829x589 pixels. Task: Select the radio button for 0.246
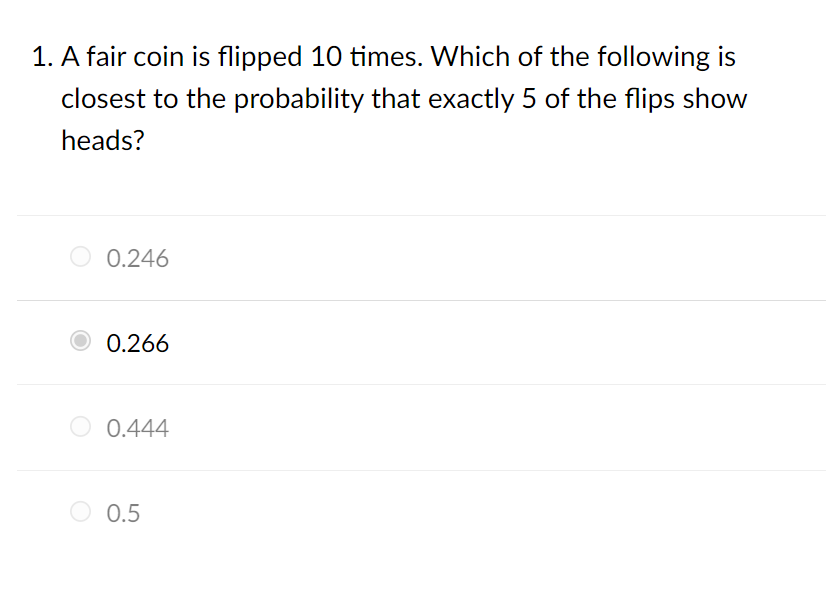80,257
